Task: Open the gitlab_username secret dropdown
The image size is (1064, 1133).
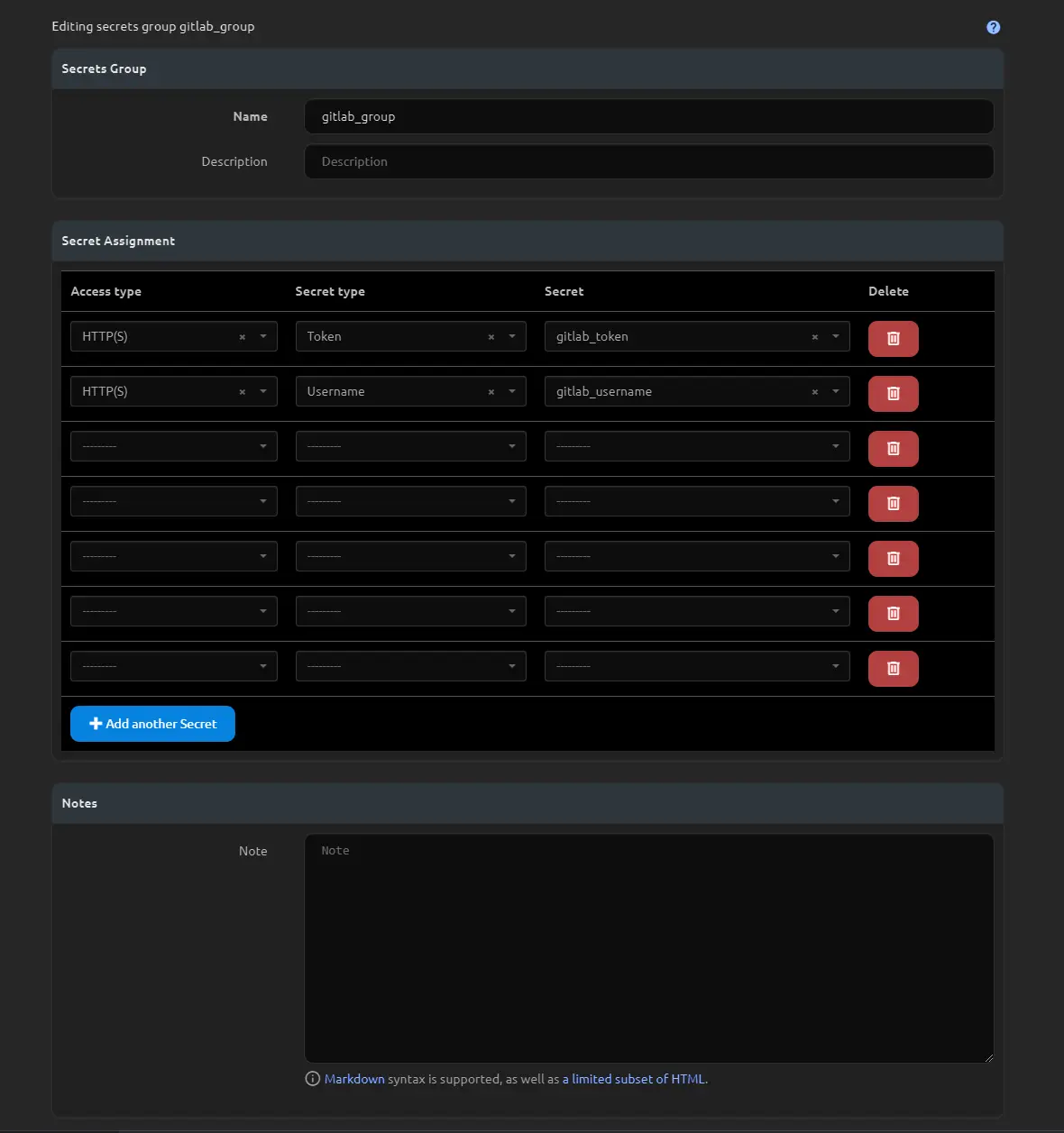Action: click(835, 391)
